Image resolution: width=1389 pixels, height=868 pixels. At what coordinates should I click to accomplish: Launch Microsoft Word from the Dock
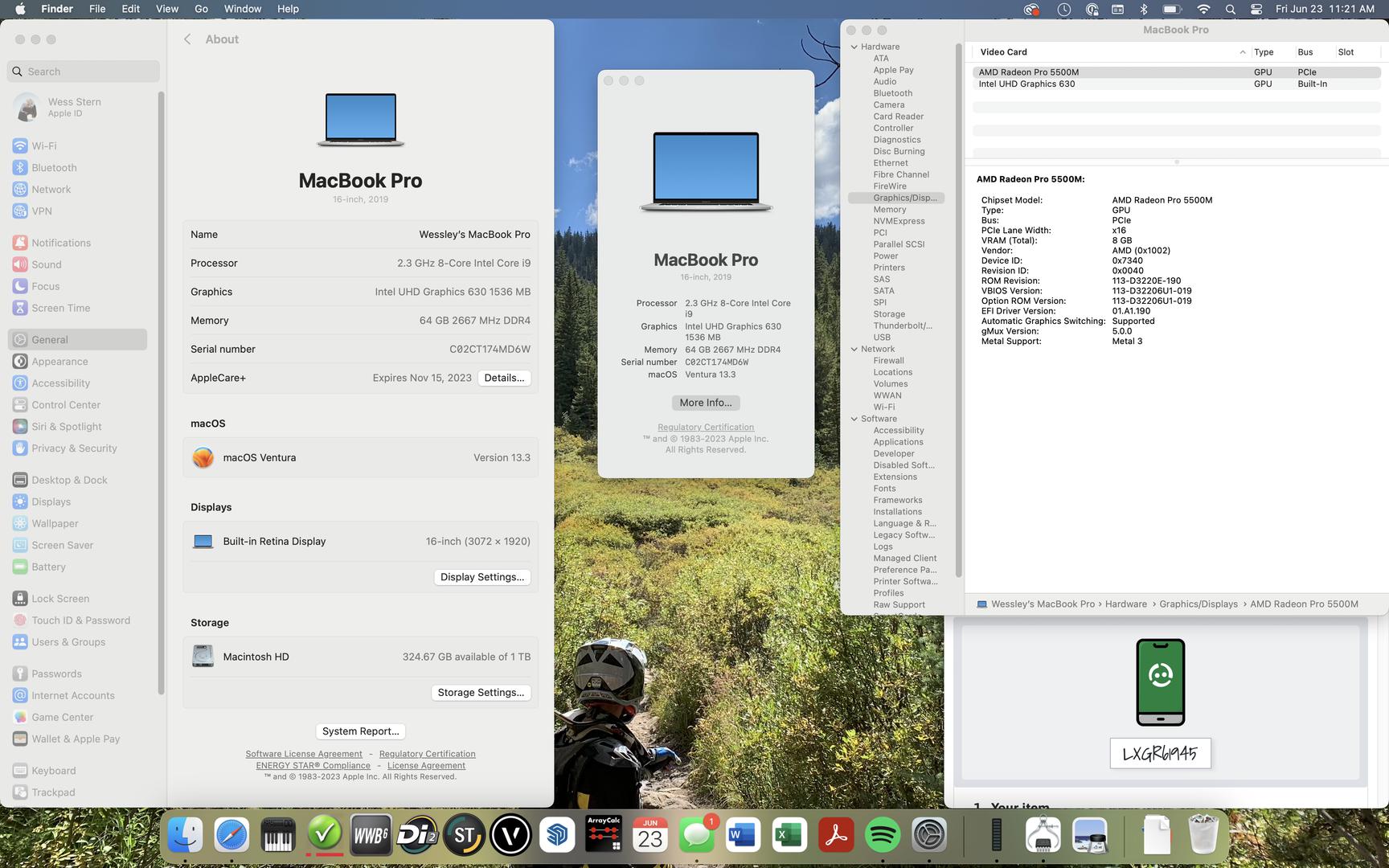point(743,835)
